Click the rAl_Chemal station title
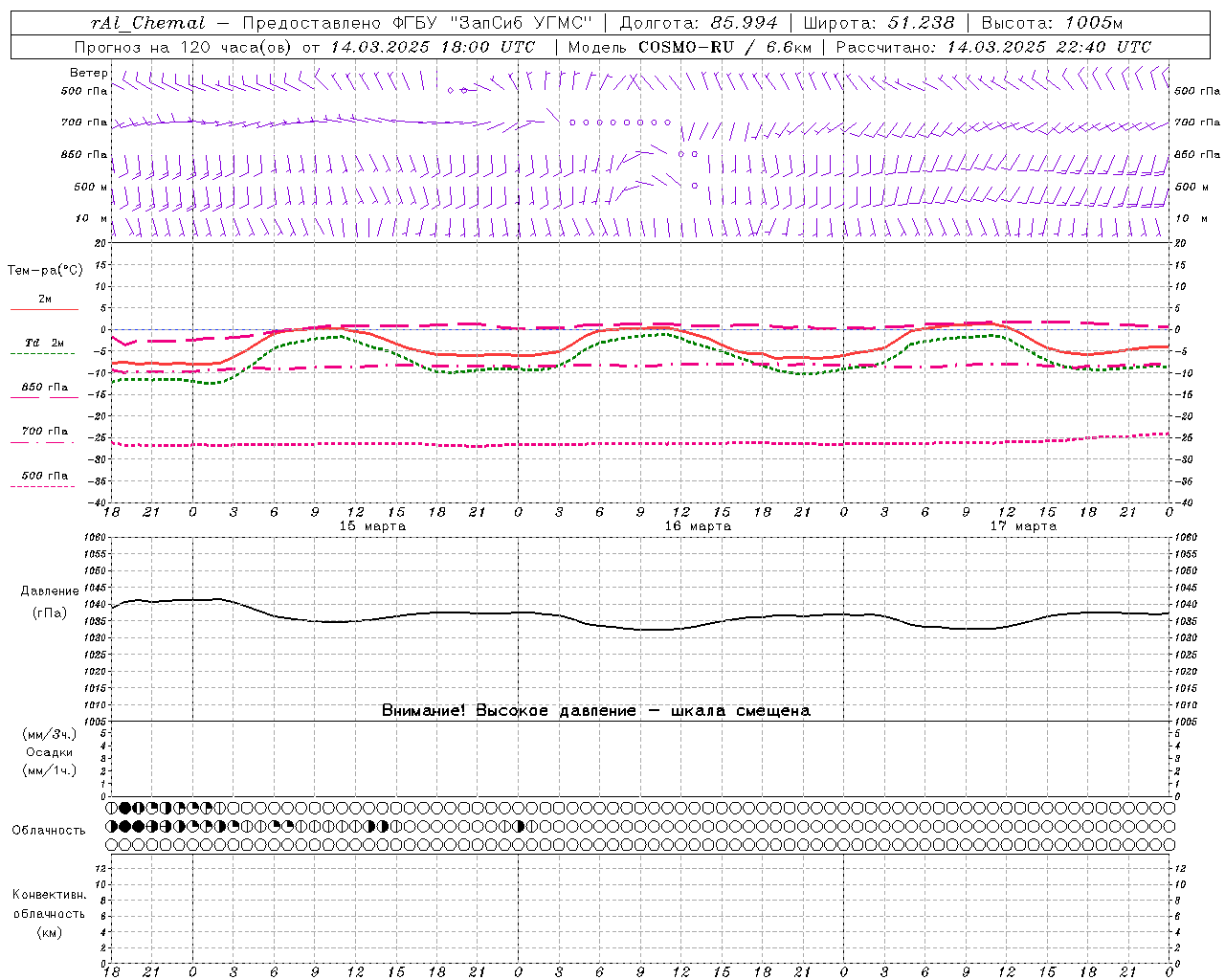Screen dimensions: 1225x980 (148, 23)
